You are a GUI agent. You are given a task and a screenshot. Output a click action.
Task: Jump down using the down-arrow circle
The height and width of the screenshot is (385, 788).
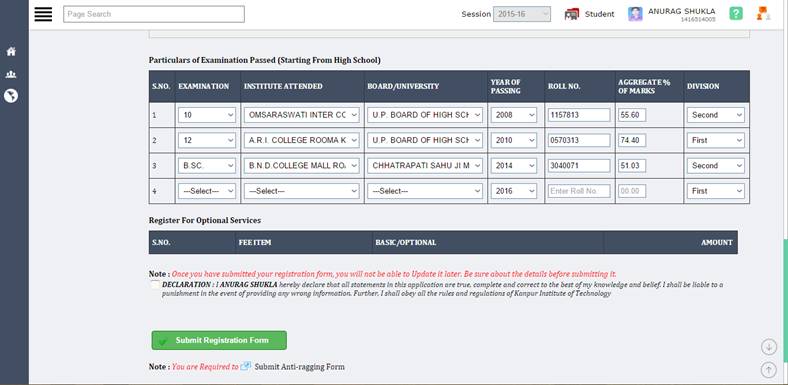coord(768,347)
